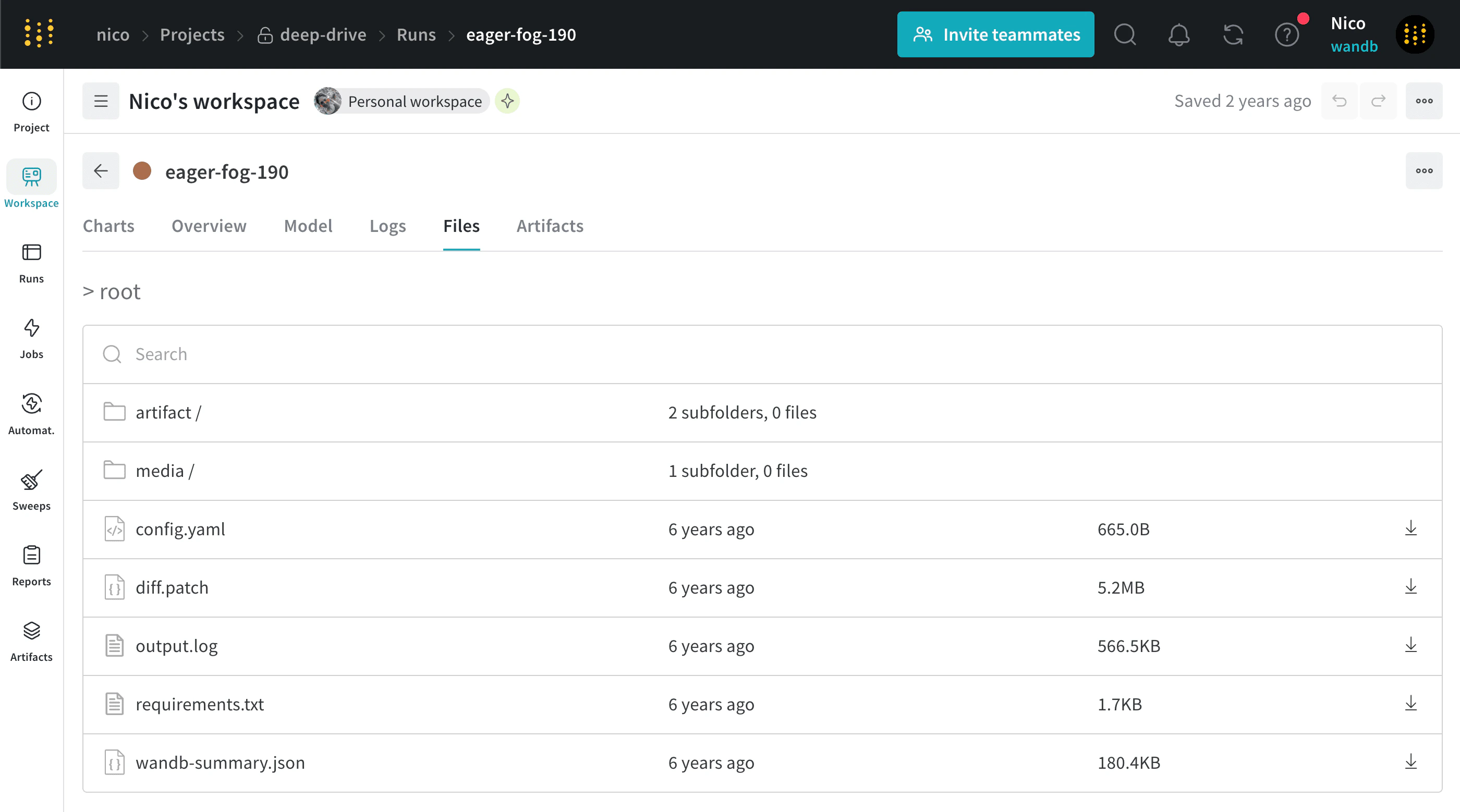
Task: Go to Reports in sidebar
Action: [31, 565]
